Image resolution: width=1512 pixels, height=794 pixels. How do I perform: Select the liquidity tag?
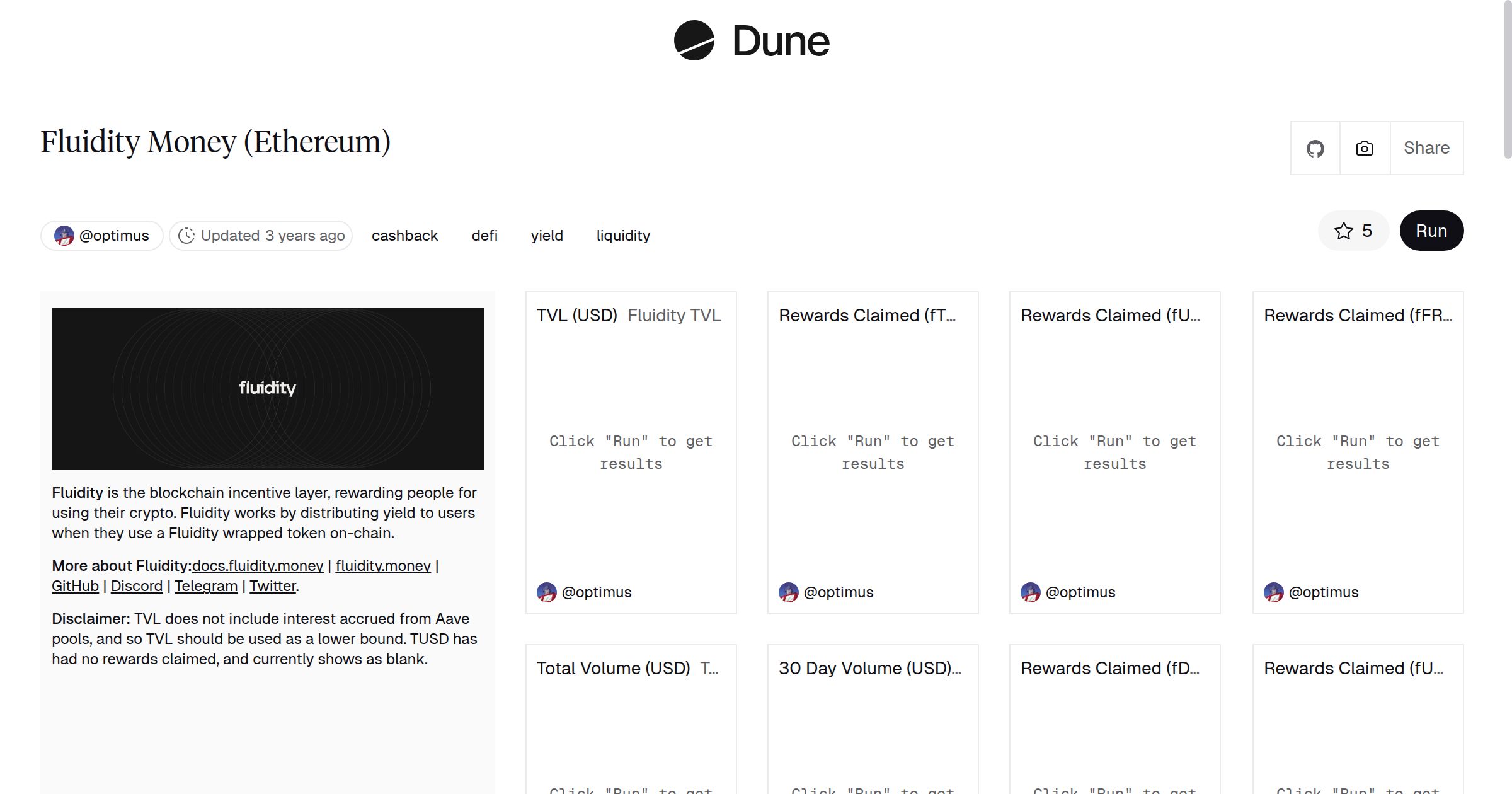click(x=623, y=236)
